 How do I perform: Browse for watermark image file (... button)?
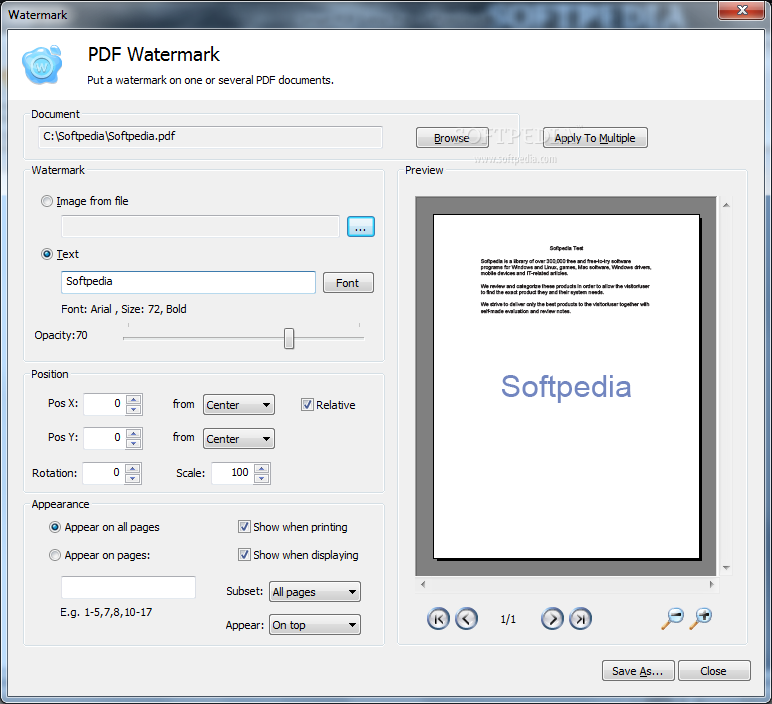tap(361, 226)
